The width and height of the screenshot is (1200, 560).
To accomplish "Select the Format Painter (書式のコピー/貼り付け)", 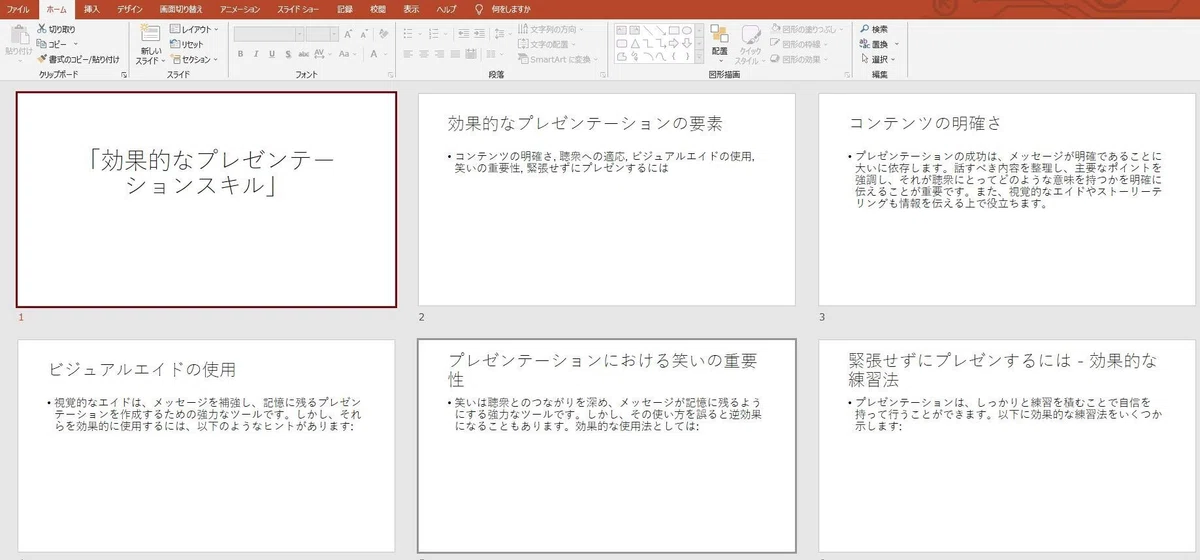I will pos(77,59).
